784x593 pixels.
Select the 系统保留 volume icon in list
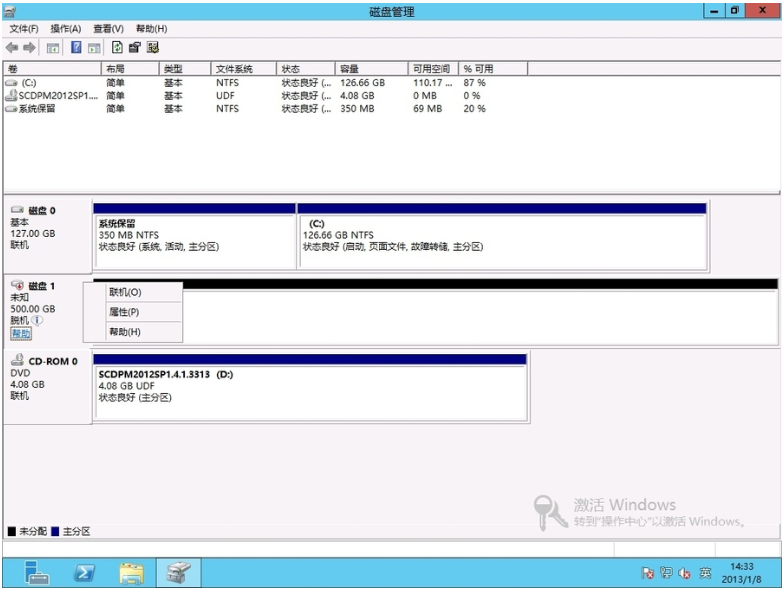pos(11,108)
